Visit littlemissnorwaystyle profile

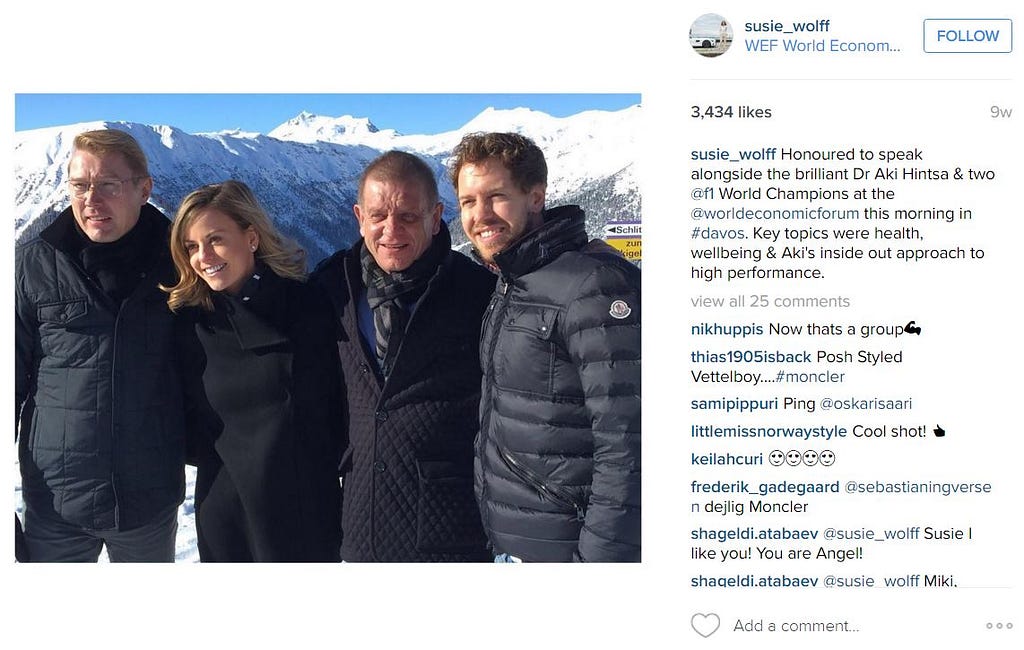pyautogui.click(x=769, y=432)
